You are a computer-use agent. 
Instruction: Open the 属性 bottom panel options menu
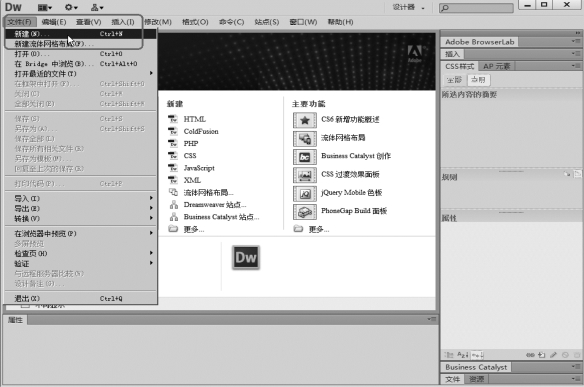click(x=431, y=319)
